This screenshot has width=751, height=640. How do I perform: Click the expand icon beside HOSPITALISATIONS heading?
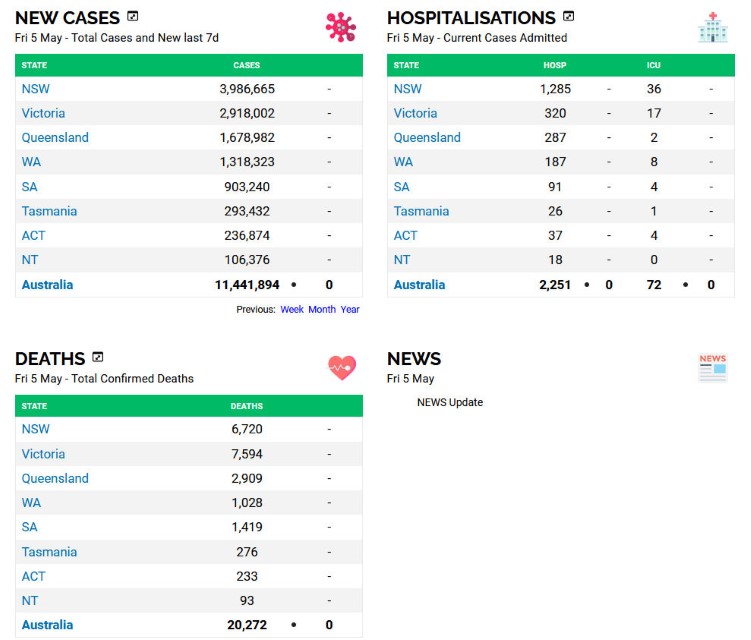point(569,16)
